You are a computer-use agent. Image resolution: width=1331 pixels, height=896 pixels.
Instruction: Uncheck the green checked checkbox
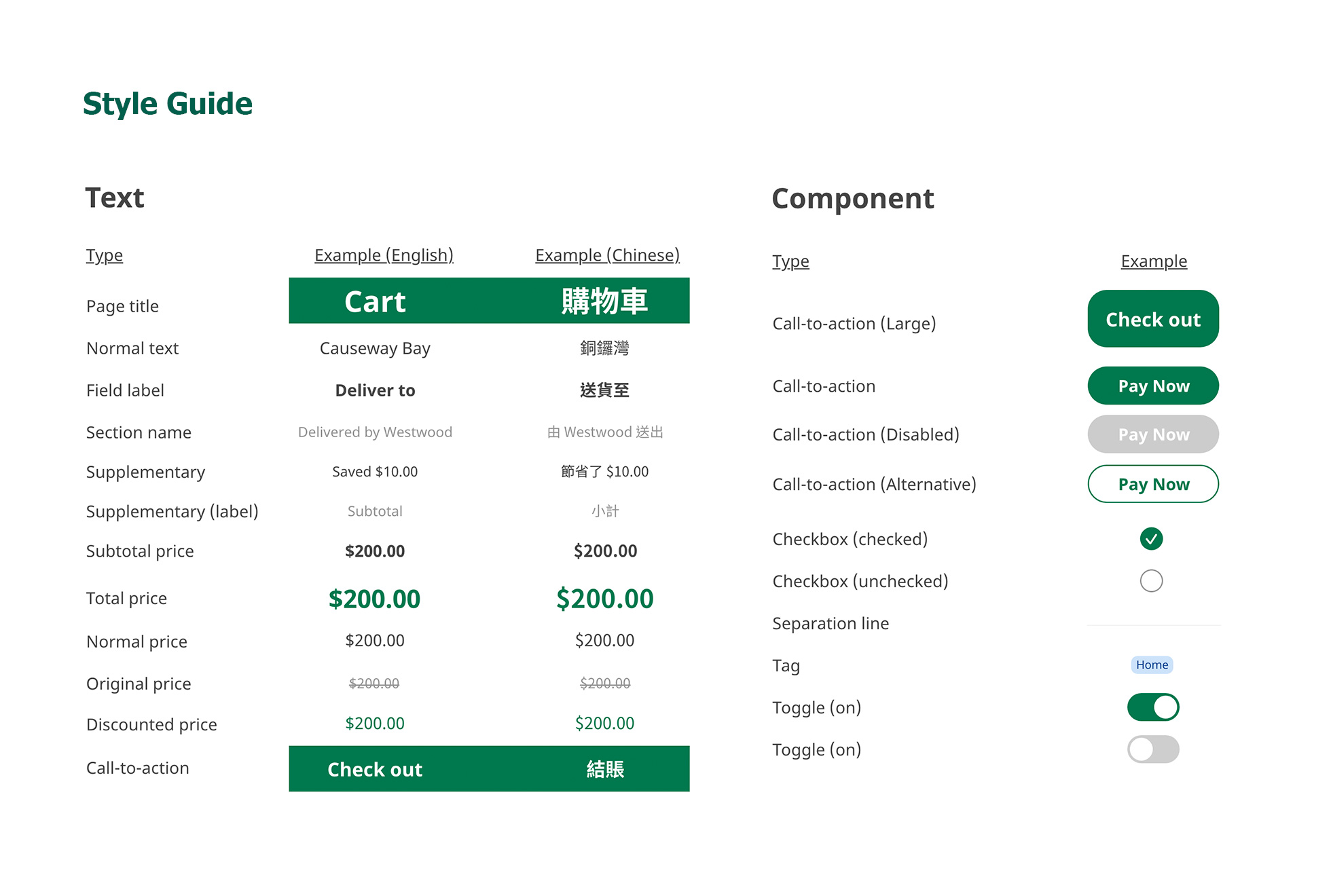coord(1151,539)
